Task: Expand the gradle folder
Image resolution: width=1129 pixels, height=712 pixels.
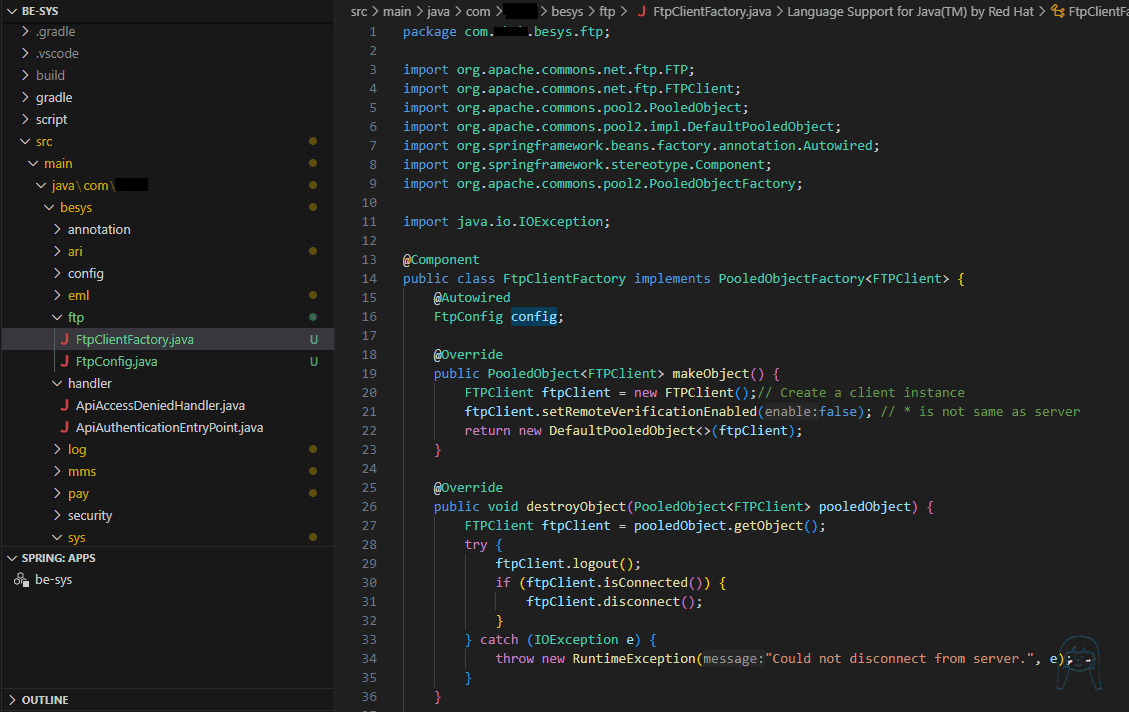Action: coord(26,97)
